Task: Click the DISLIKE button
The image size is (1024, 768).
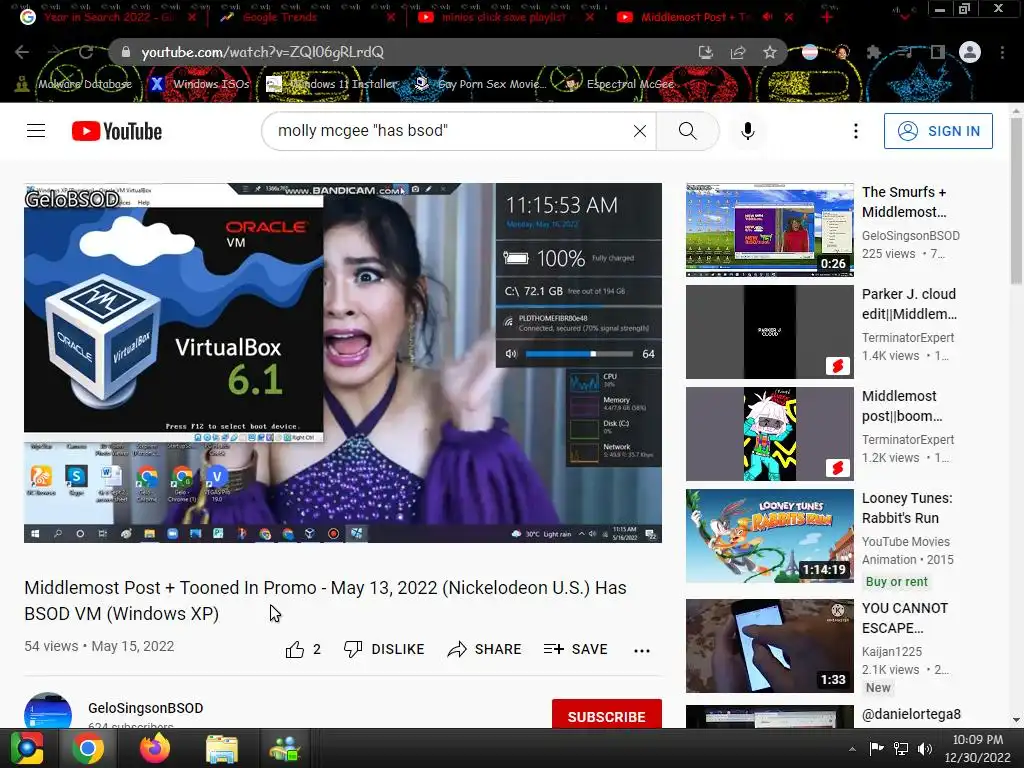Action: (384, 649)
